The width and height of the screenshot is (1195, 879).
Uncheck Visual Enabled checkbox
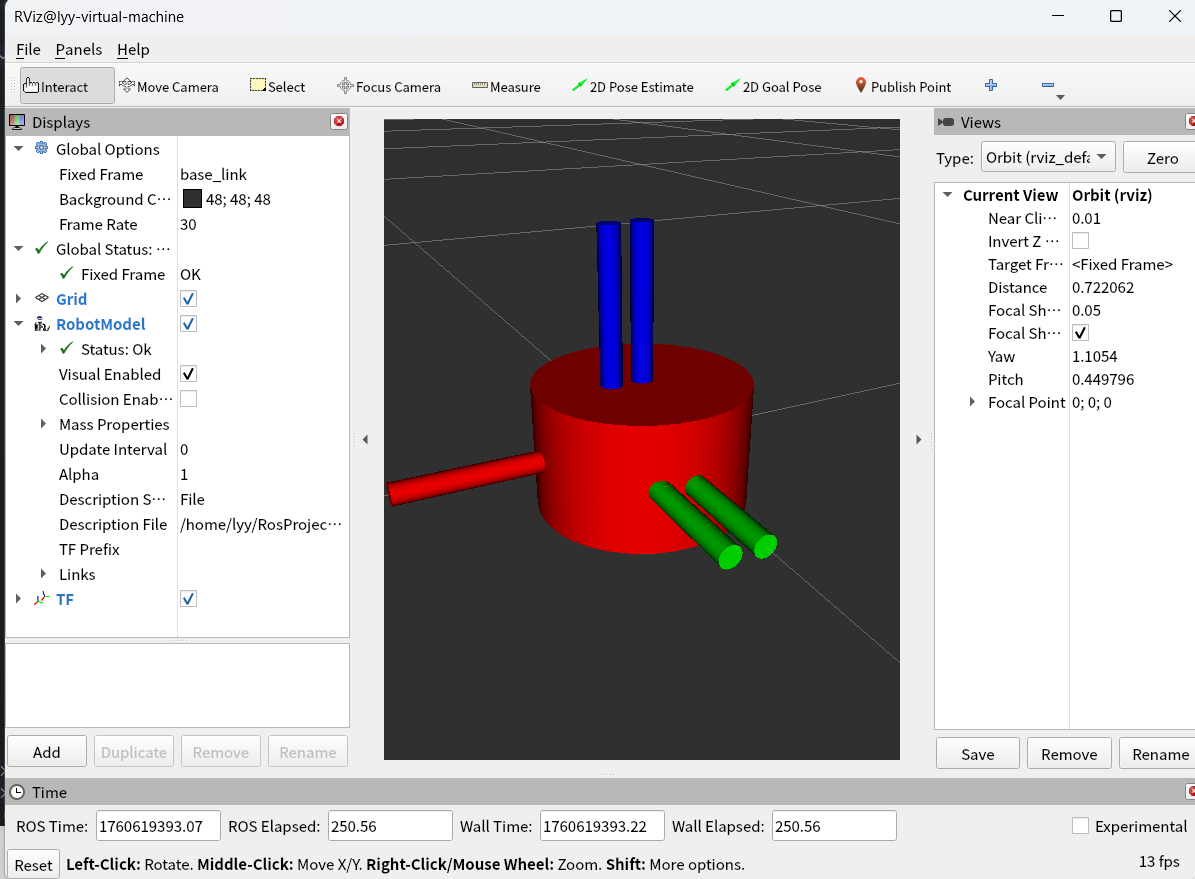(x=188, y=374)
